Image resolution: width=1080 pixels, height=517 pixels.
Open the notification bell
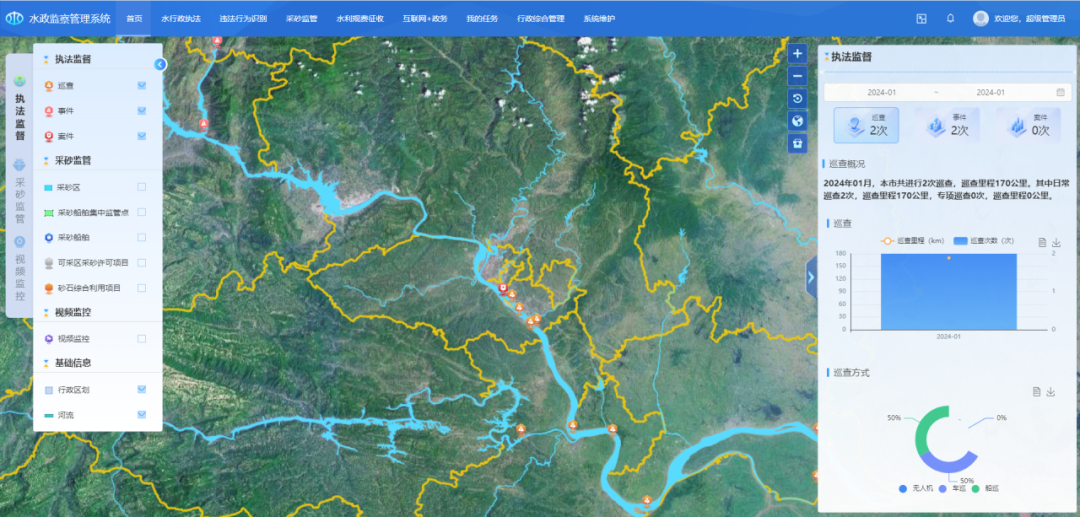click(x=950, y=18)
